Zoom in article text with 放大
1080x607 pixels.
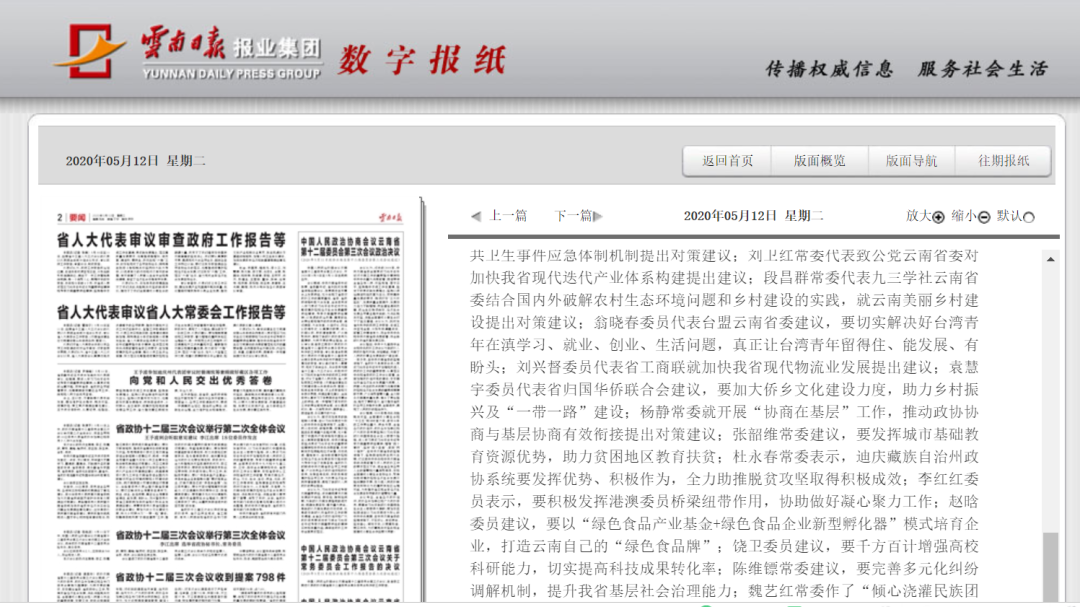pyautogui.click(x=924, y=216)
